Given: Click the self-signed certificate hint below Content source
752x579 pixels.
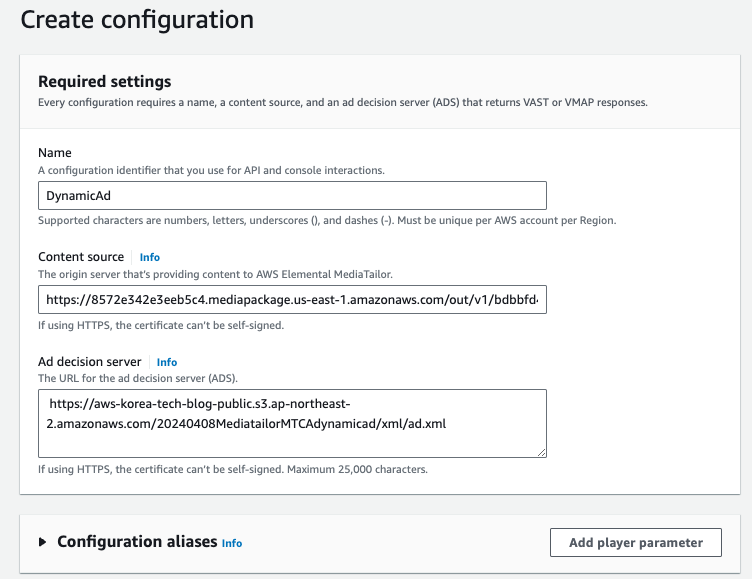Looking at the screenshot, I should (x=161, y=324).
